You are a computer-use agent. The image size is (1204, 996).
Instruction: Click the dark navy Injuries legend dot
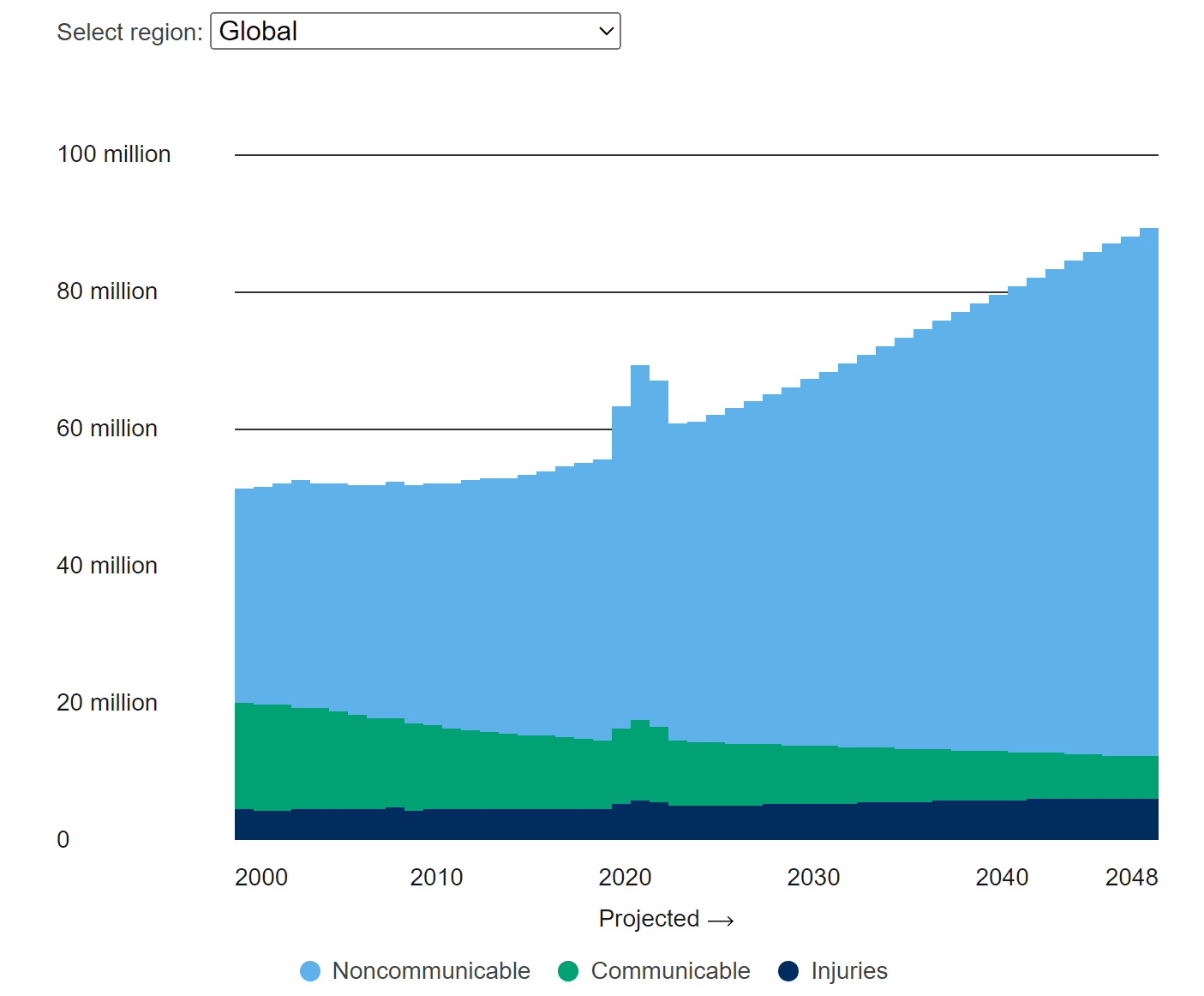pyautogui.click(x=788, y=971)
